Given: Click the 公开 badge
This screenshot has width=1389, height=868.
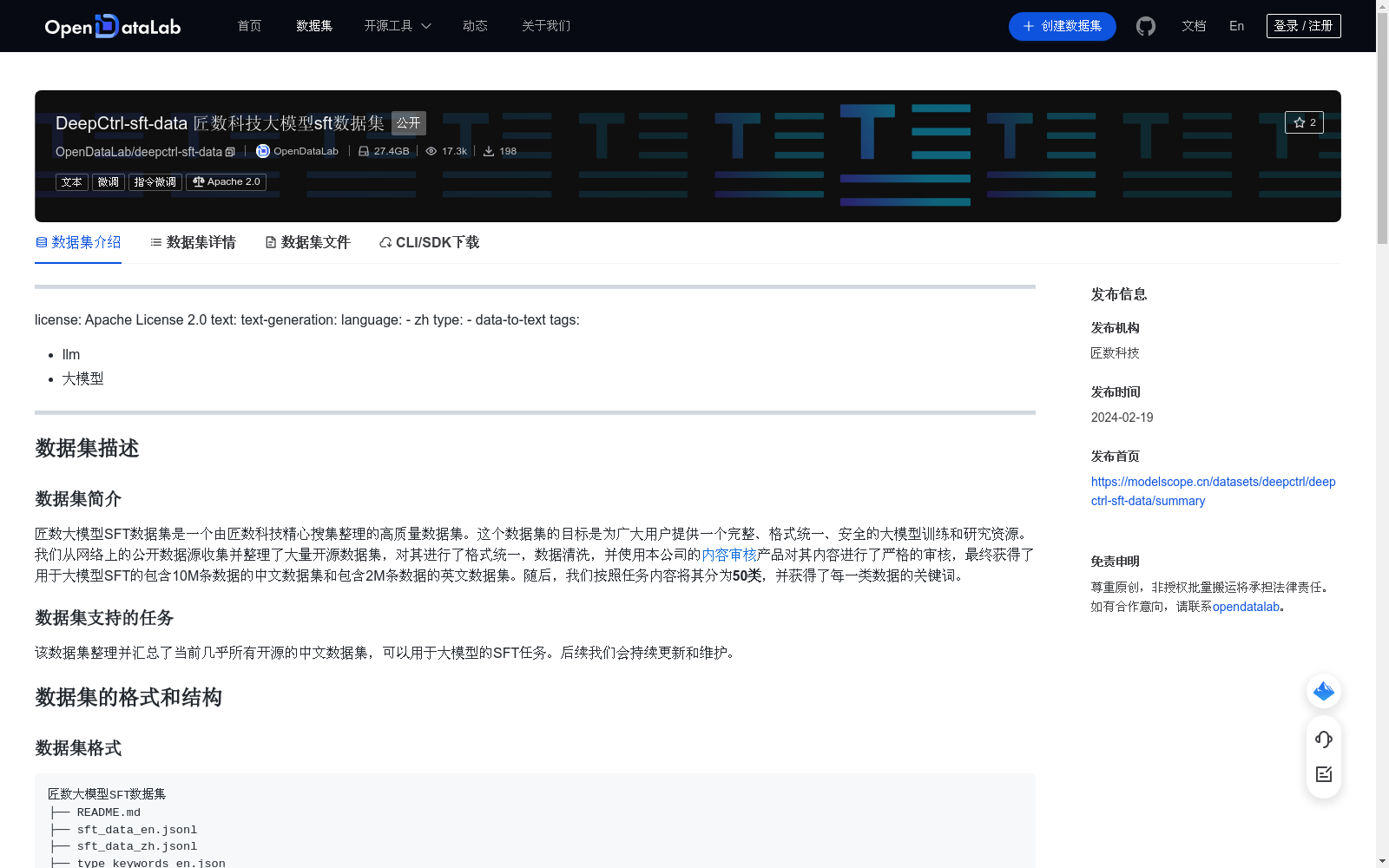Looking at the screenshot, I should pos(409,123).
